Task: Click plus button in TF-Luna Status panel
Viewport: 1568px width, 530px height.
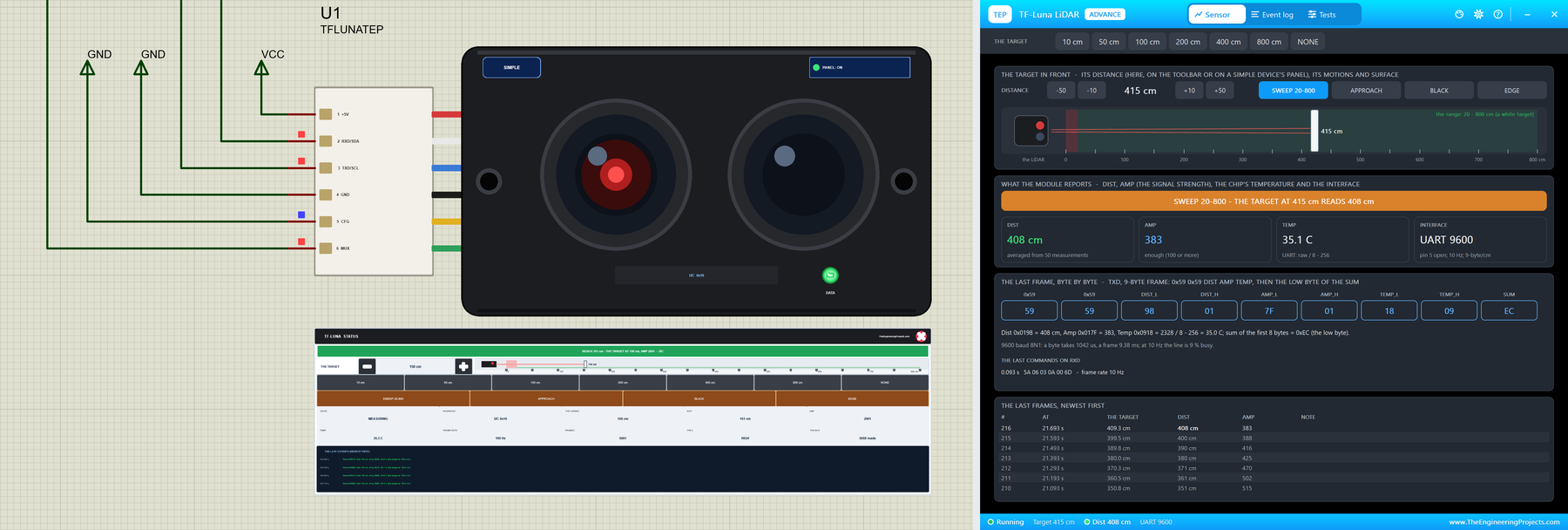Action: (x=463, y=366)
